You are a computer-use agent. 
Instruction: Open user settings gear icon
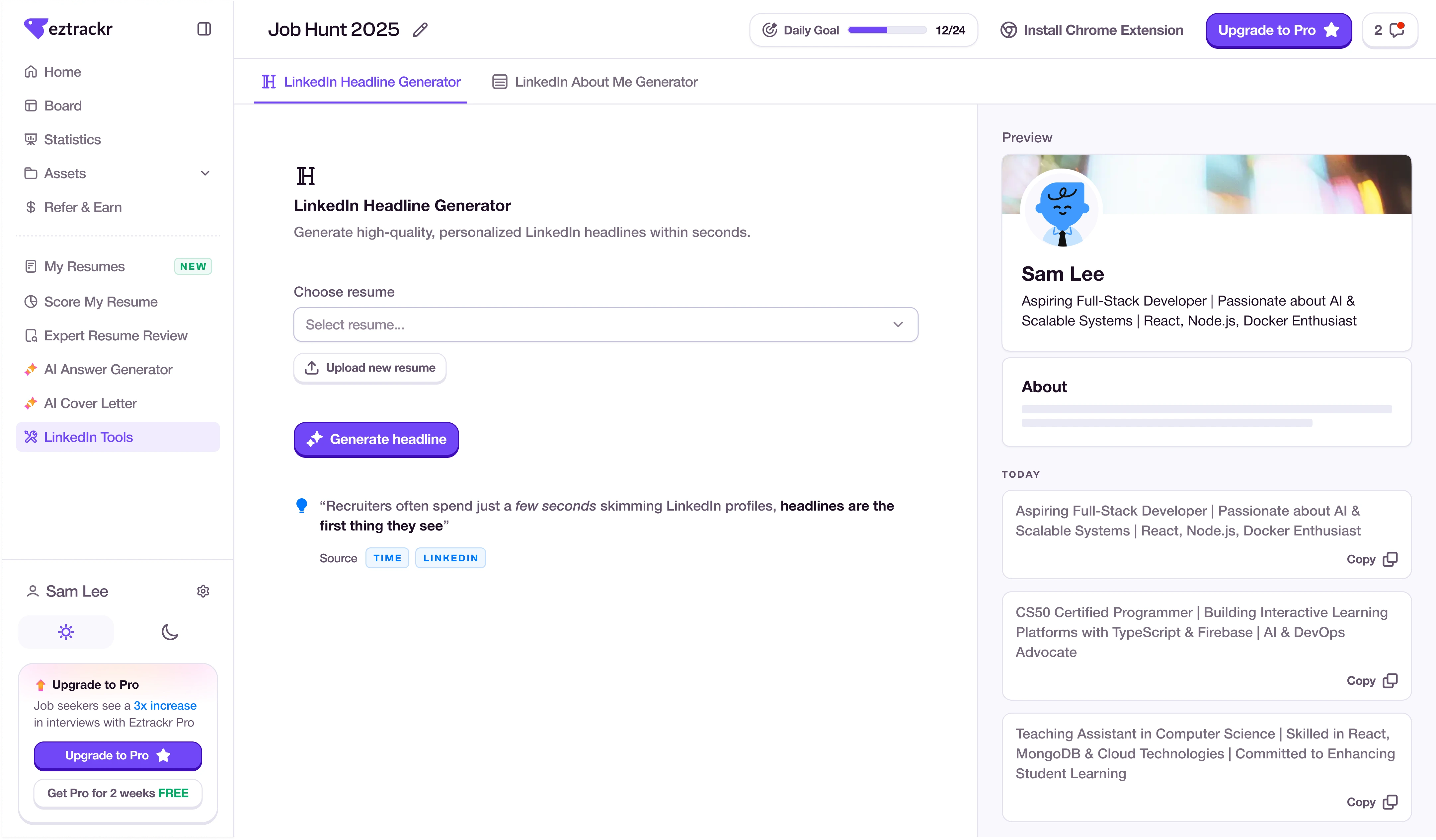pyautogui.click(x=203, y=591)
